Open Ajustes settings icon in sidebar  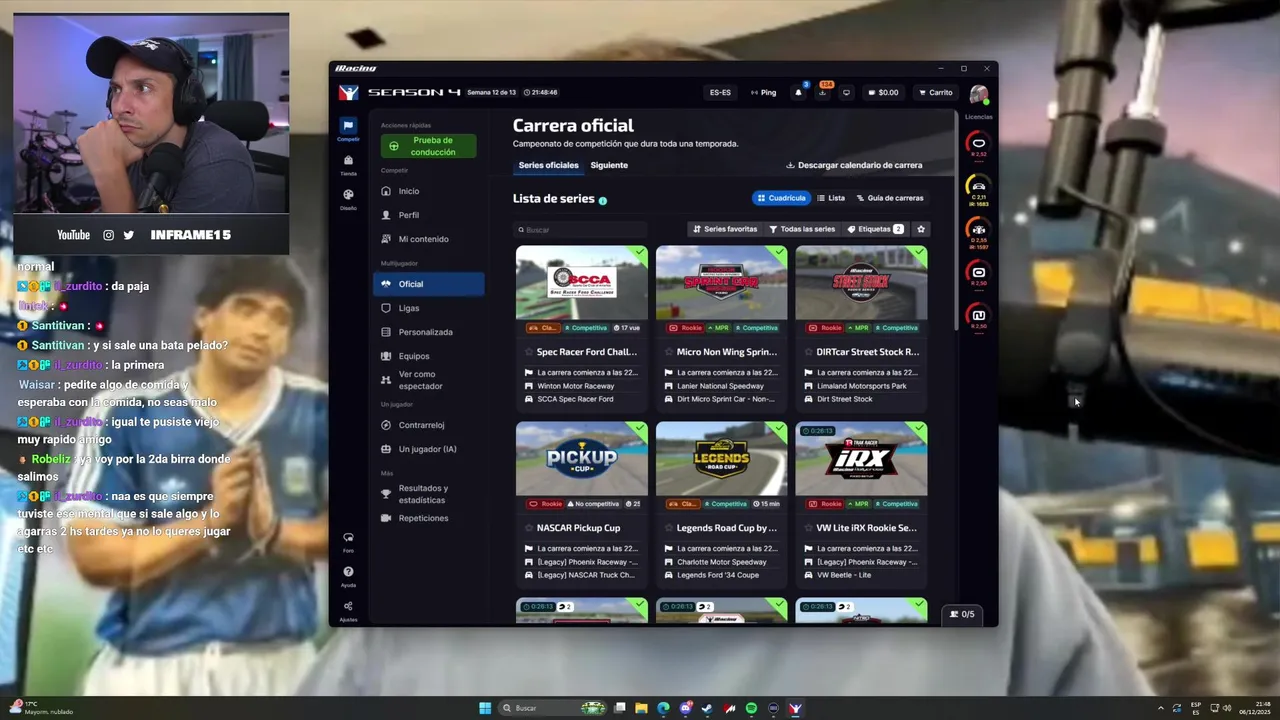(348, 606)
